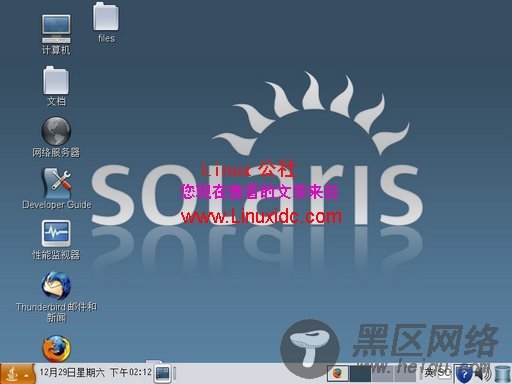Open the 计算机 computer desktop icon
Viewport: 512px width, 384px height.
click(56, 34)
